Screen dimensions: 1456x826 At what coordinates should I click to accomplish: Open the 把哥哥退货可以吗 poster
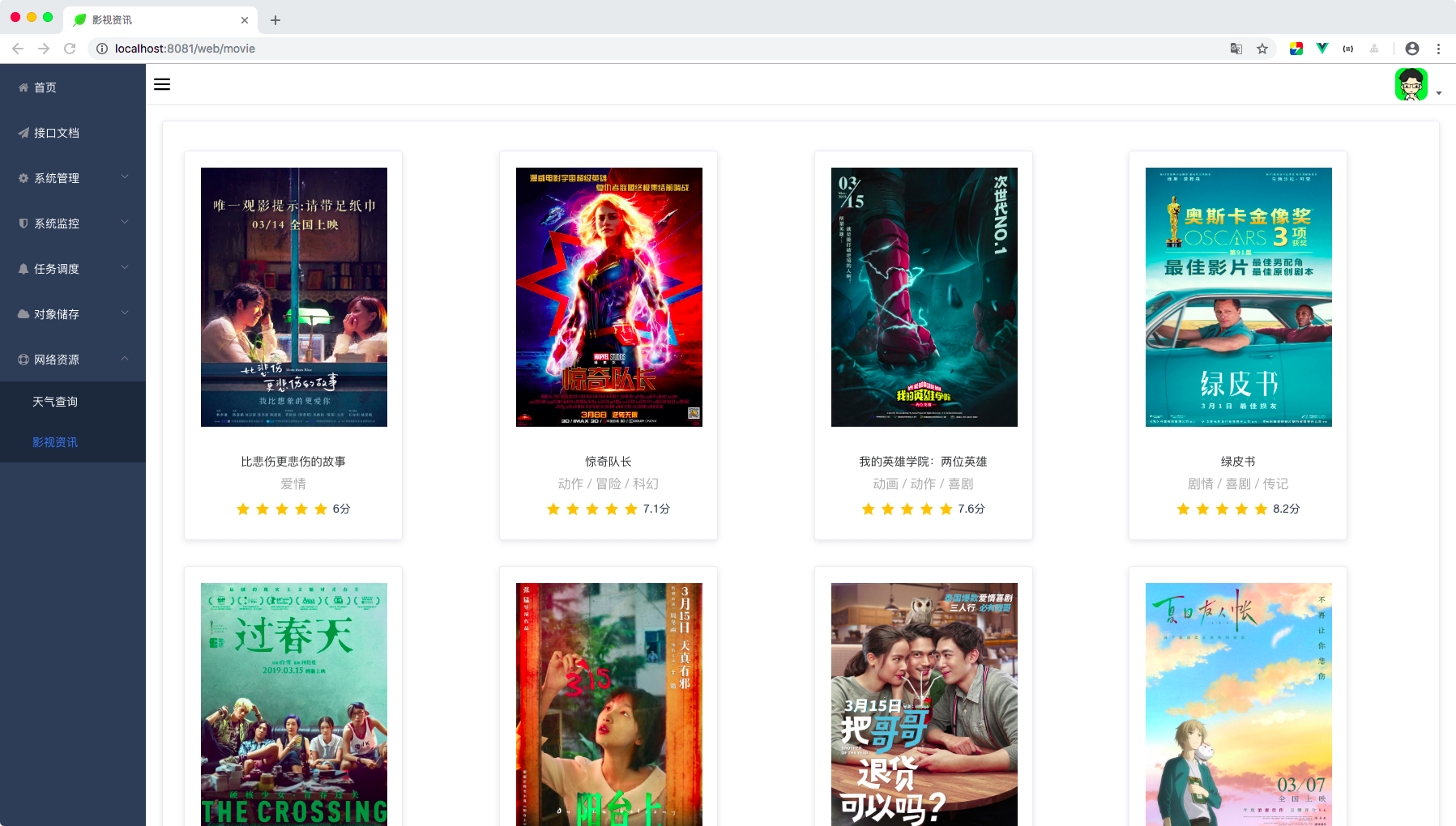(924, 705)
